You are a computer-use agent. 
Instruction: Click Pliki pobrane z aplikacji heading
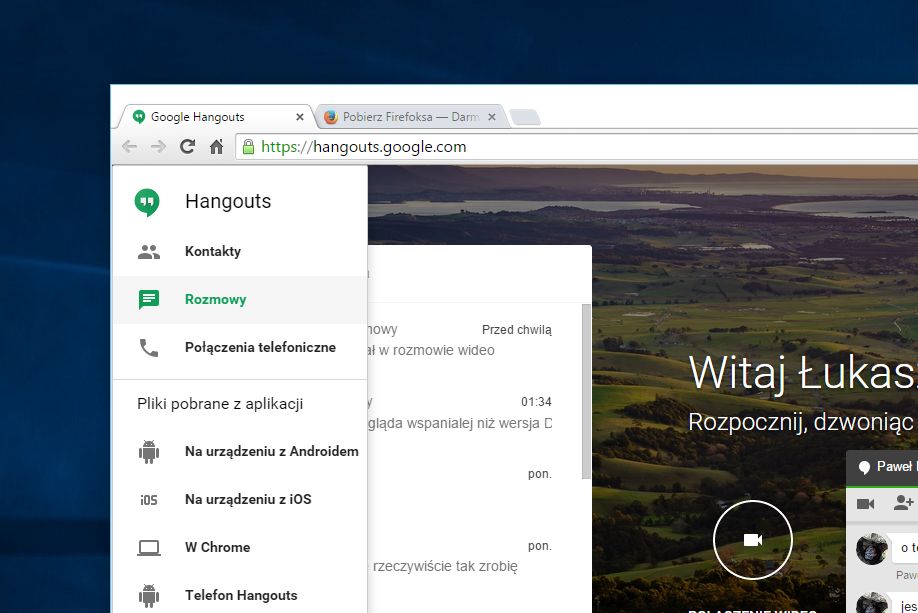tap(220, 404)
